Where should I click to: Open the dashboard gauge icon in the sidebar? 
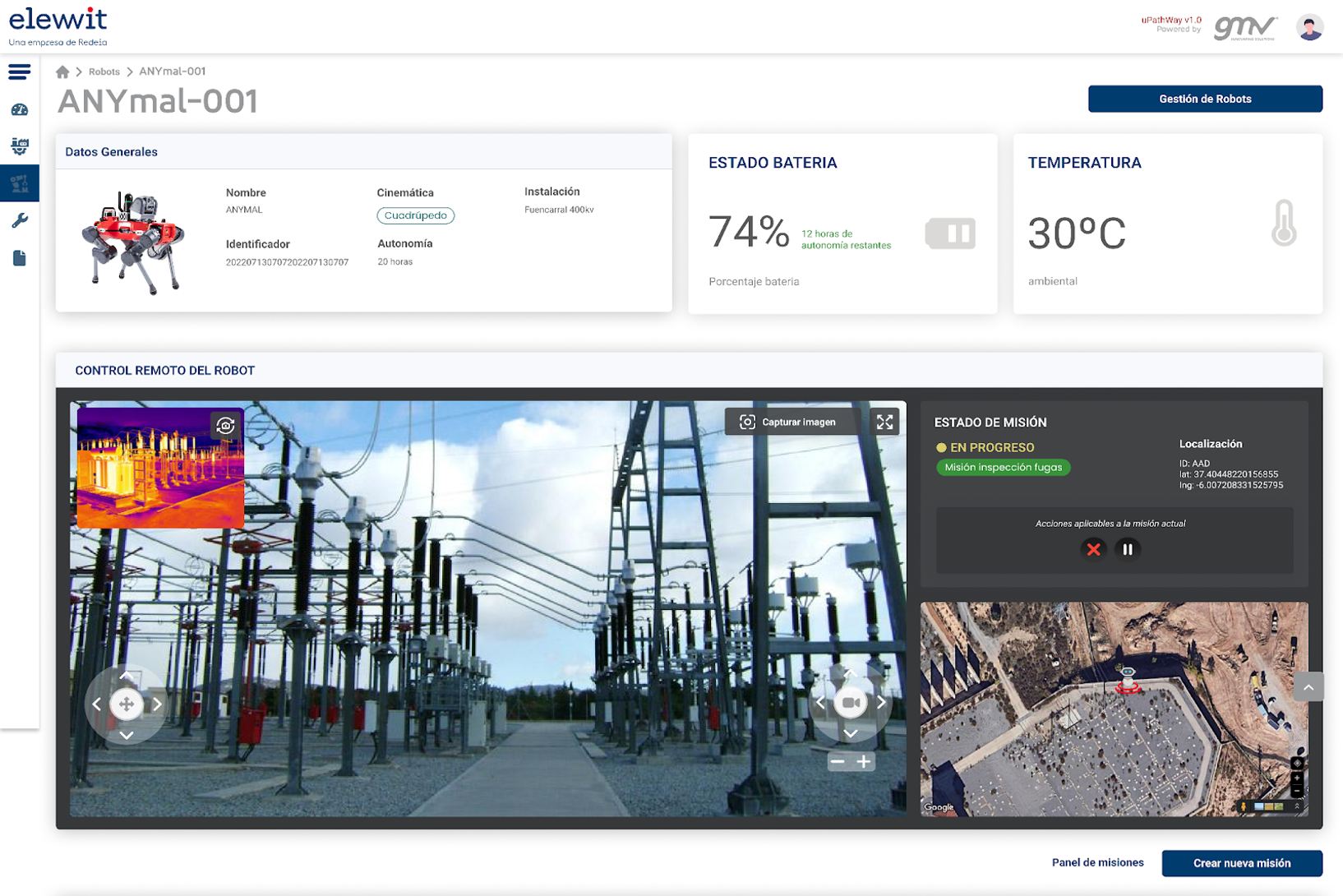[19, 109]
